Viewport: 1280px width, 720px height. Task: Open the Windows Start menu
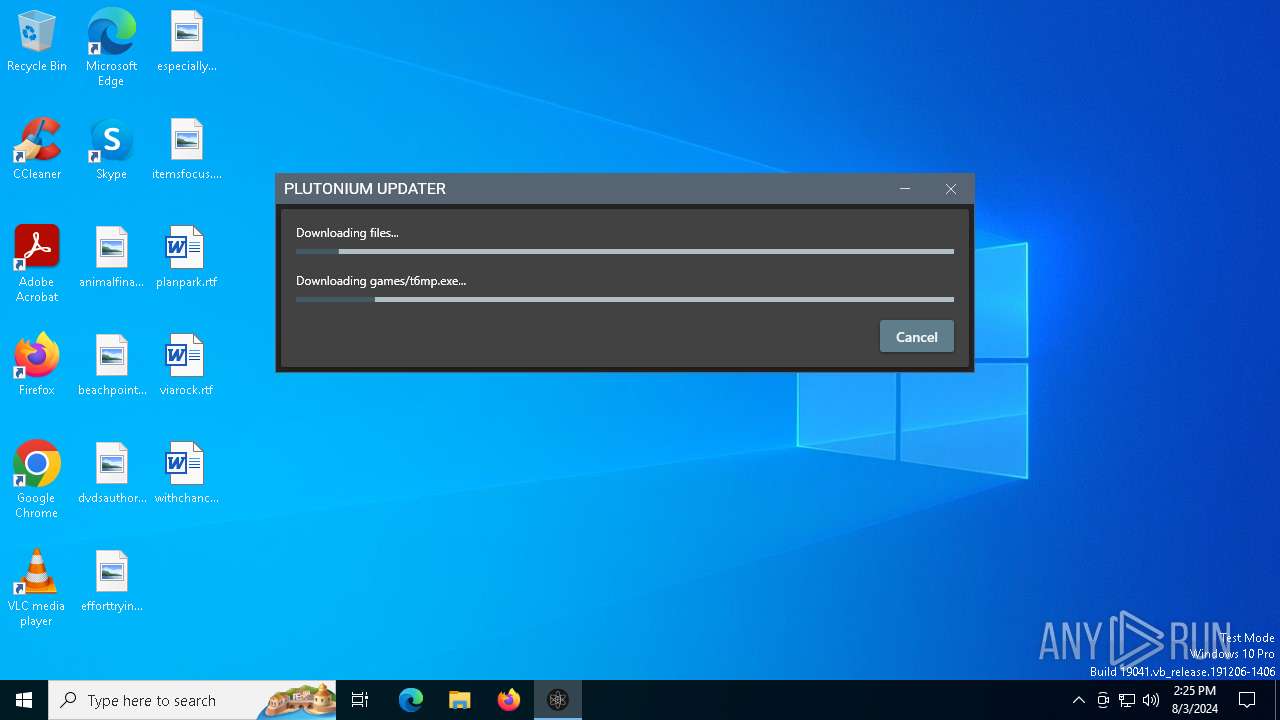pos(24,700)
